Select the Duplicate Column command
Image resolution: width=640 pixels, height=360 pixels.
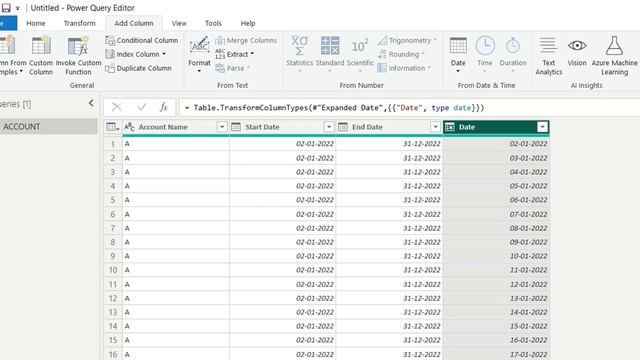coord(138,68)
